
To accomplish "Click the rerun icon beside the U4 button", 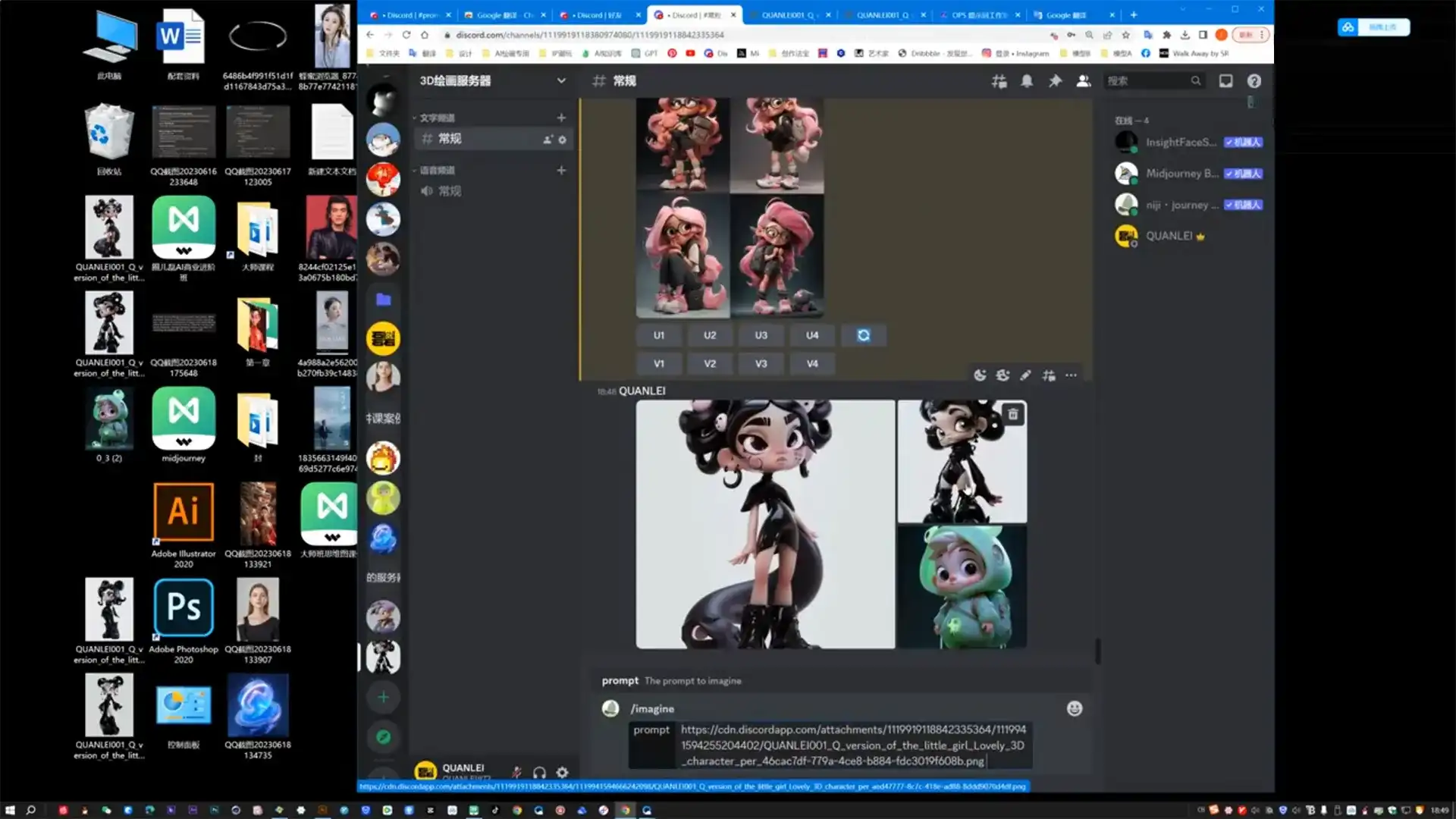I will tap(863, 334).
